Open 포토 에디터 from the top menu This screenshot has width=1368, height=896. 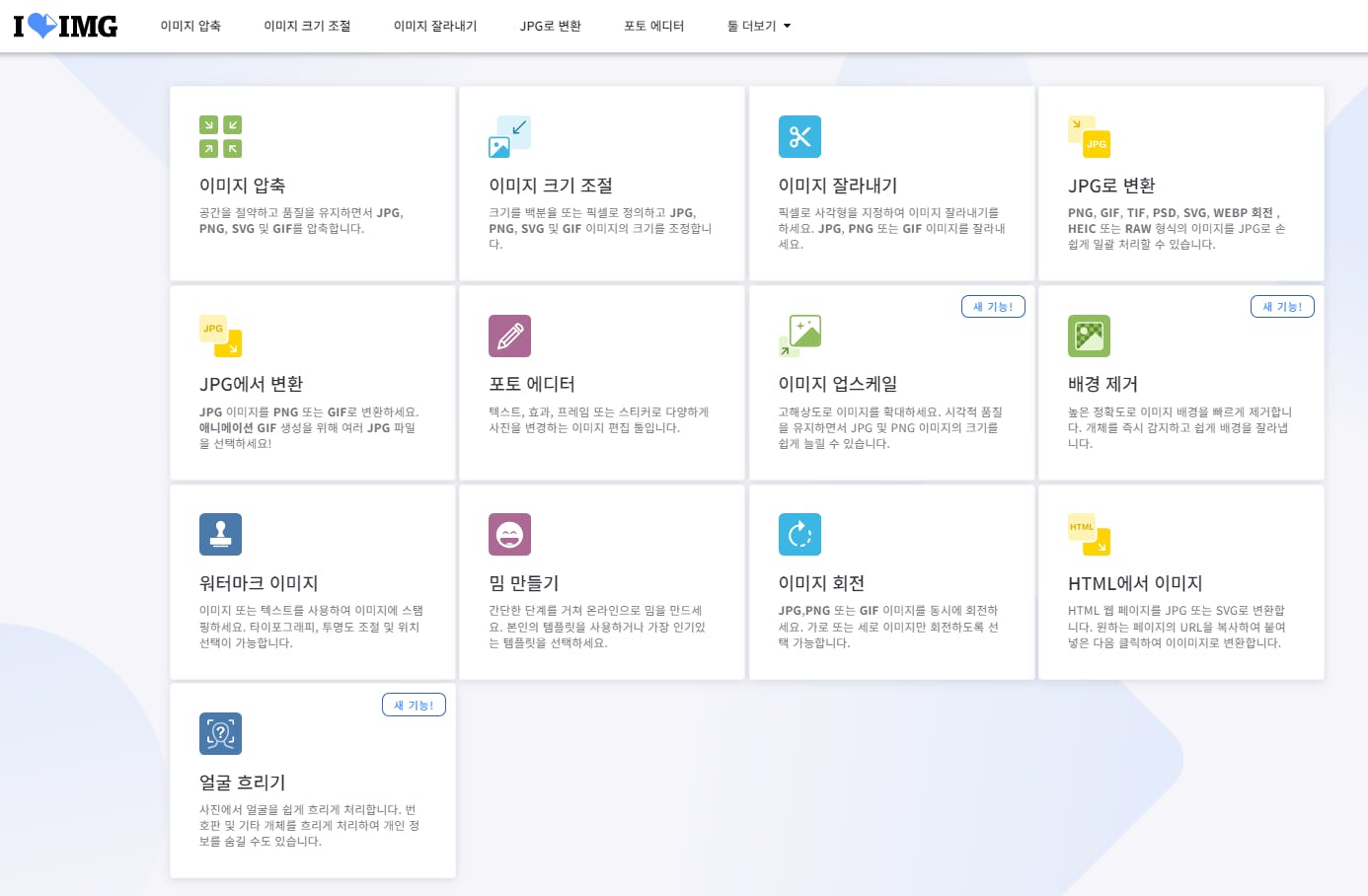click(653, 26)
